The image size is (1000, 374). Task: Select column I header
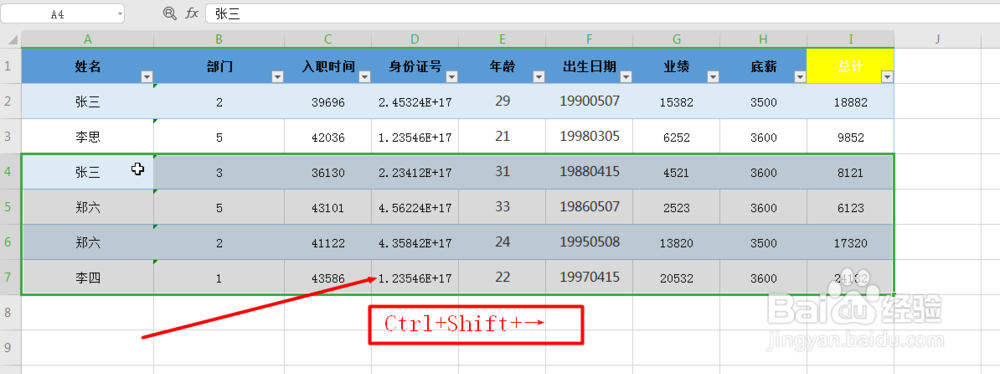tap(851, 40)
